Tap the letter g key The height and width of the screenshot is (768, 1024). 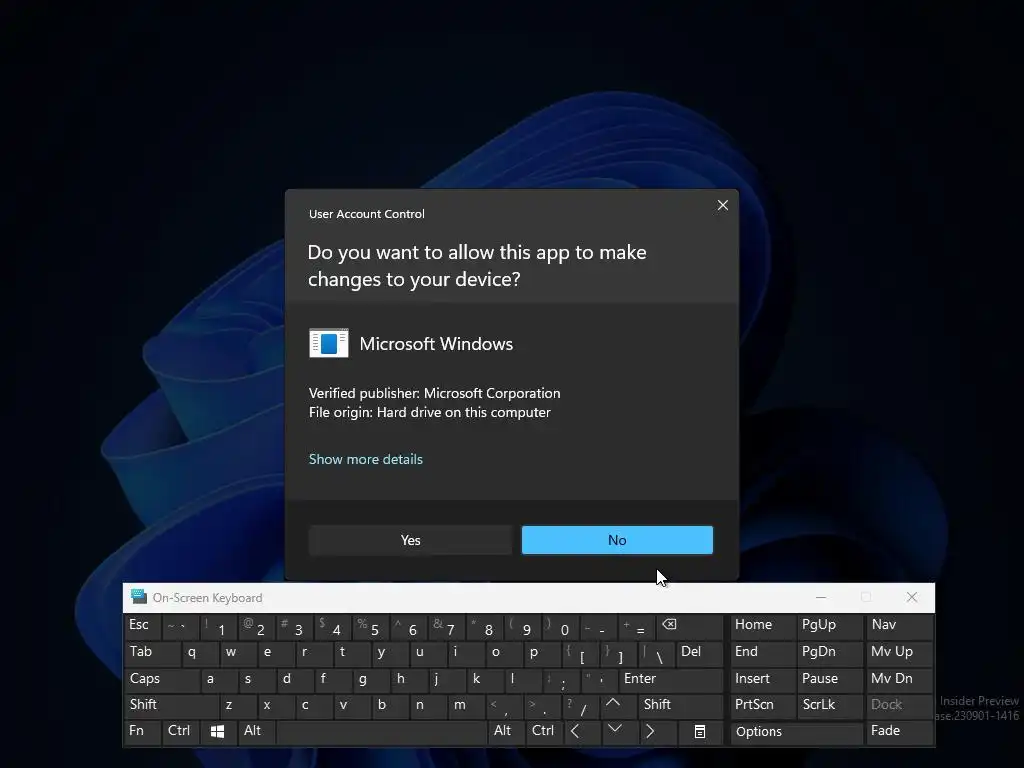(x=370, y=679)
